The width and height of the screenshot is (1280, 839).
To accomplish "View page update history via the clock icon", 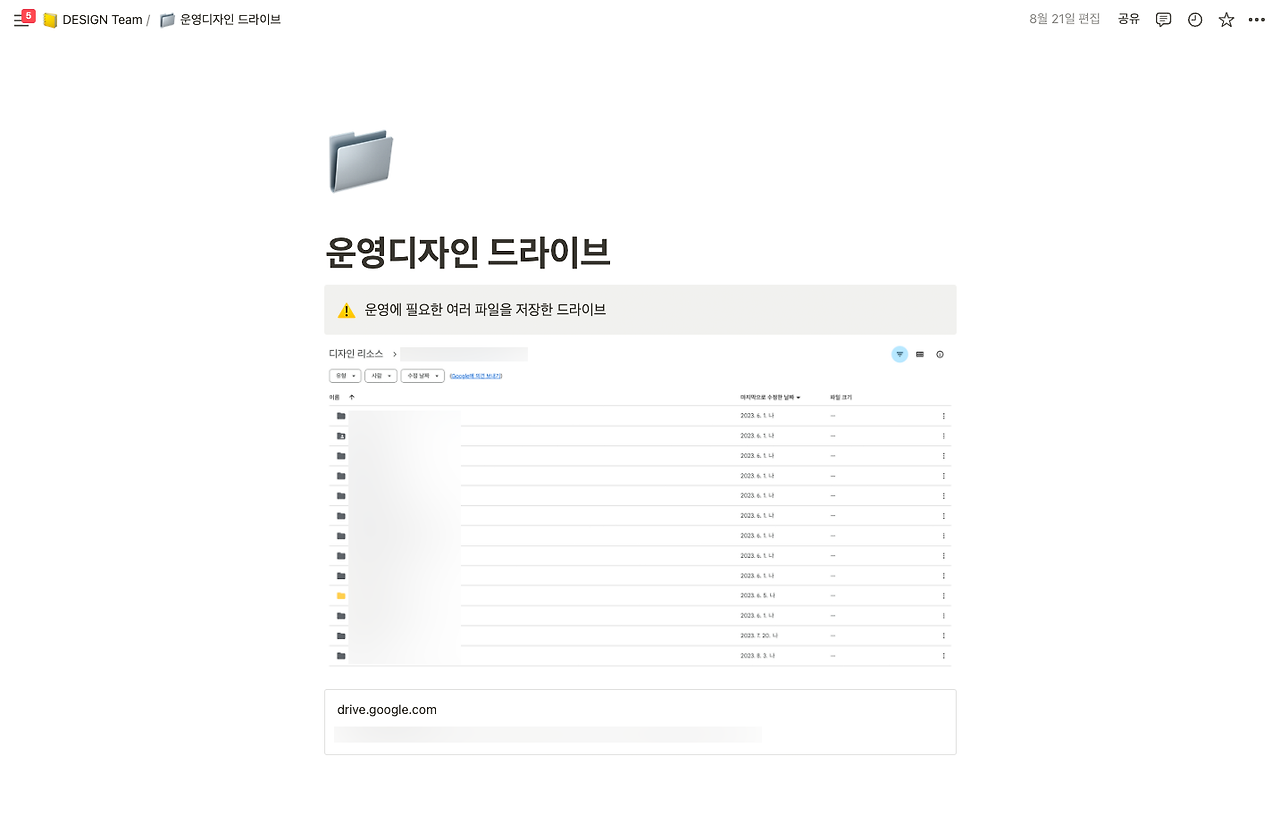I will click(x=1195, y=20).
